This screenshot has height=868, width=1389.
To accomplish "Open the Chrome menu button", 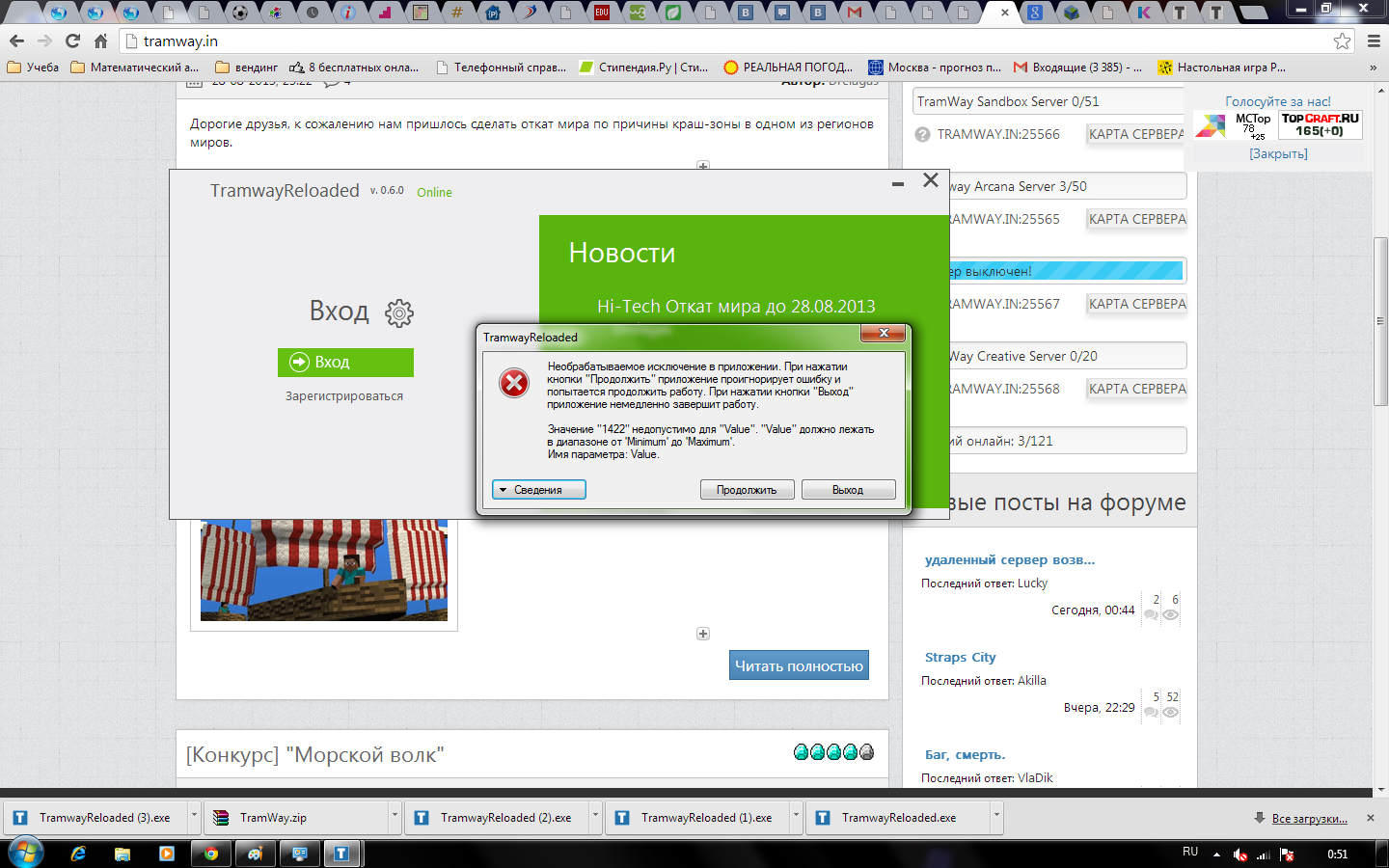I will click(1374, 41).
